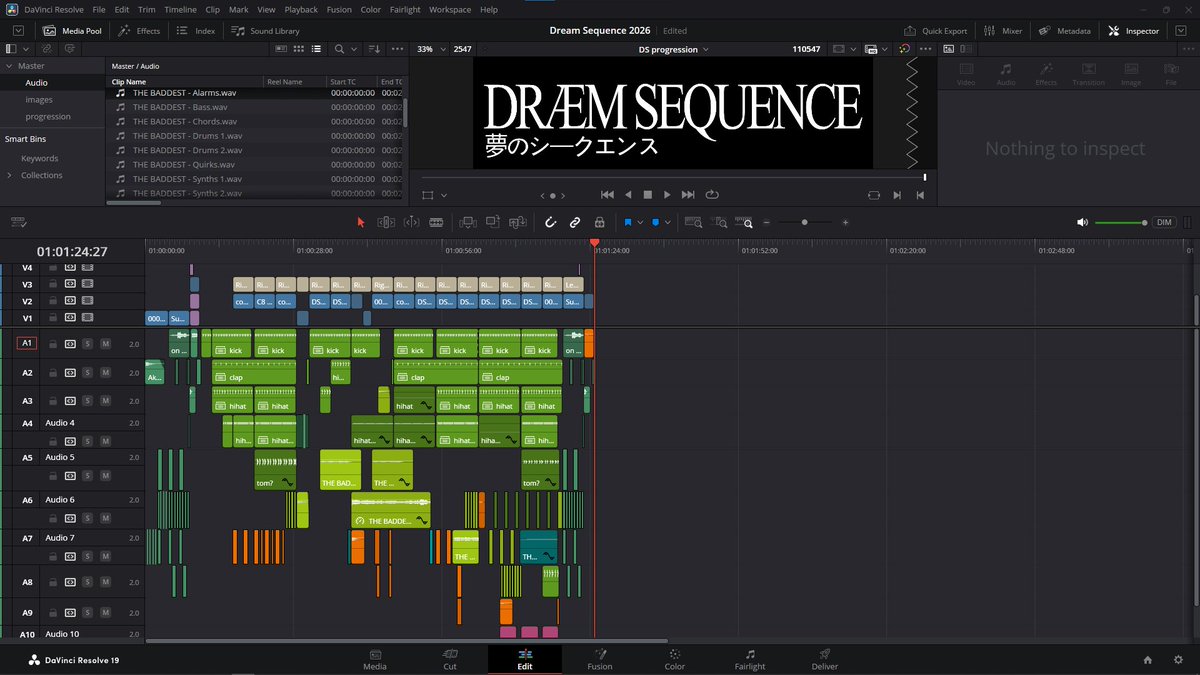Open media pool search dropdown arrow
The height and width of the screenshot is (675, 1200).
tap(354, 49)
